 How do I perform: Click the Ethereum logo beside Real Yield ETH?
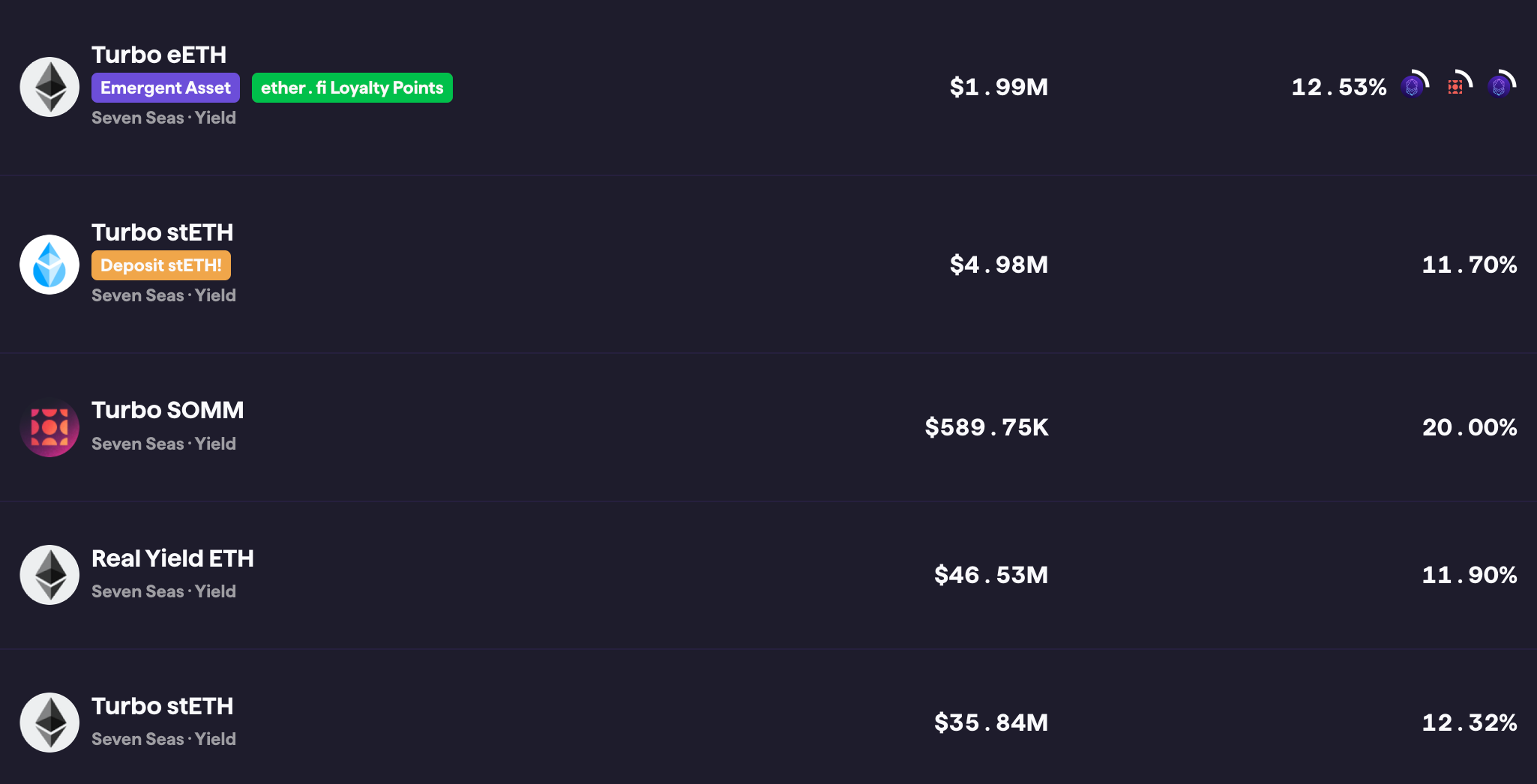click(x=49, y=575)
